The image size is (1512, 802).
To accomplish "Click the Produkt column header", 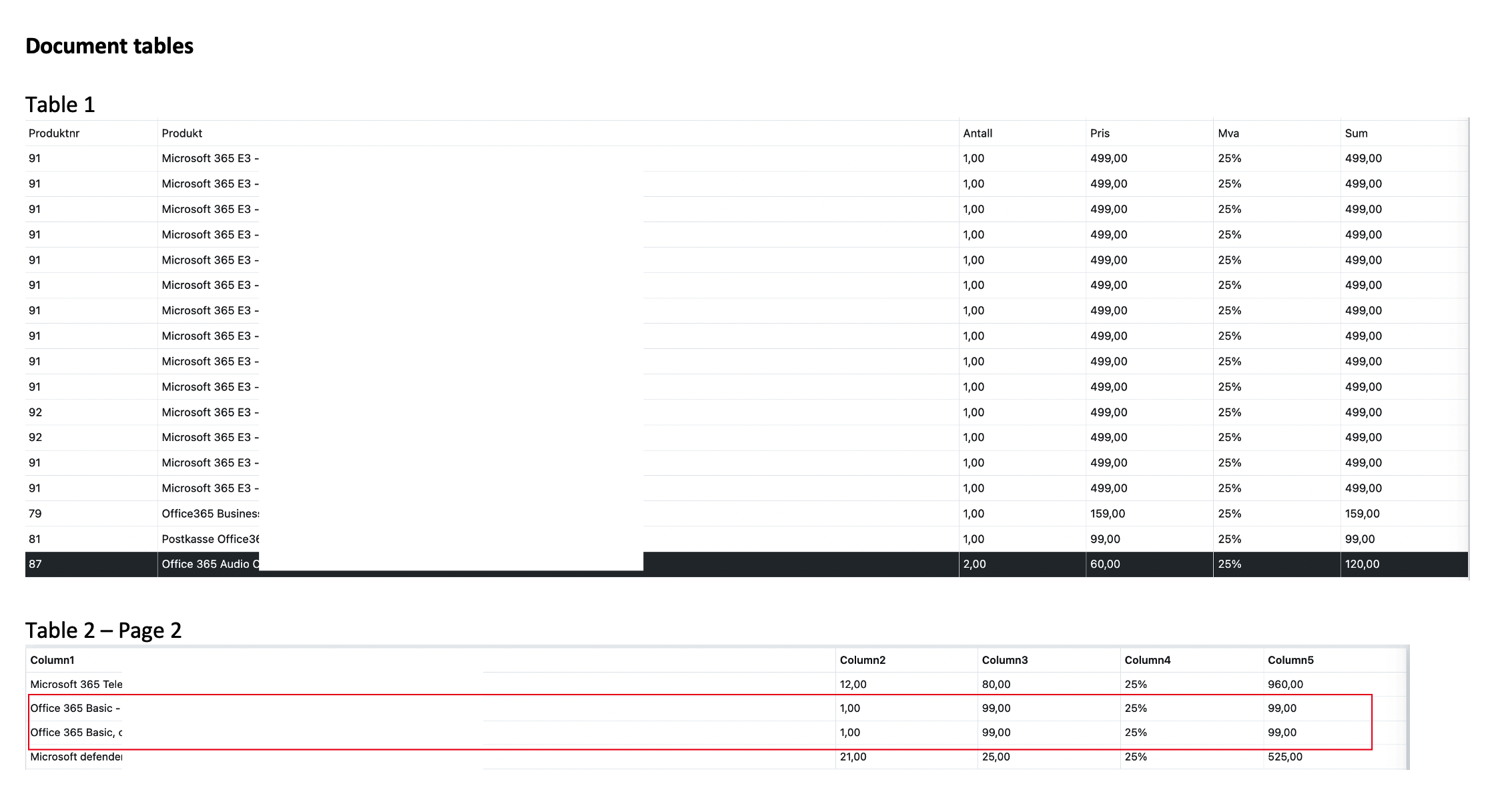I will 181,133.
